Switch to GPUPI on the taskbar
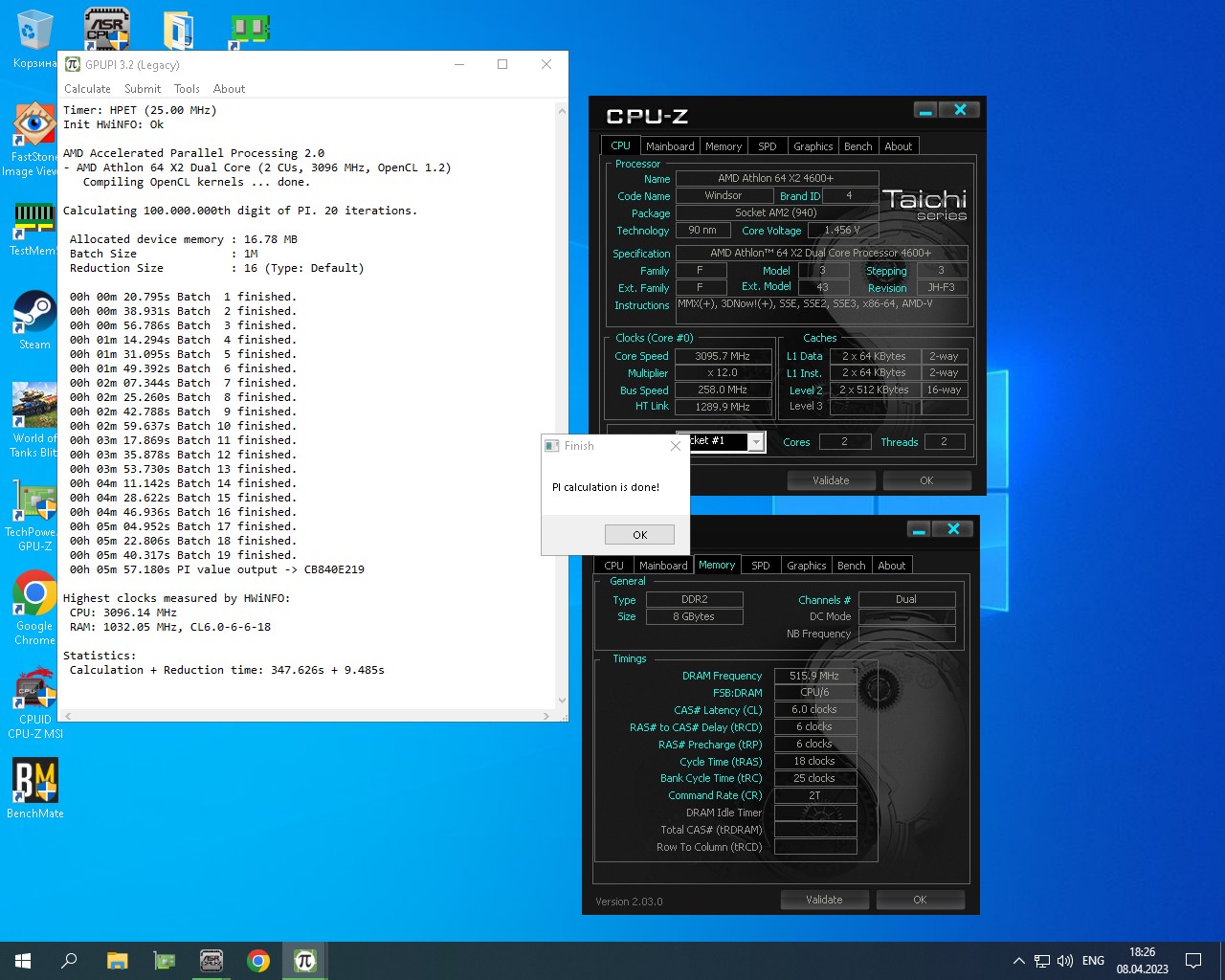The image size is (1225, 980). click(x=304, y=961)
